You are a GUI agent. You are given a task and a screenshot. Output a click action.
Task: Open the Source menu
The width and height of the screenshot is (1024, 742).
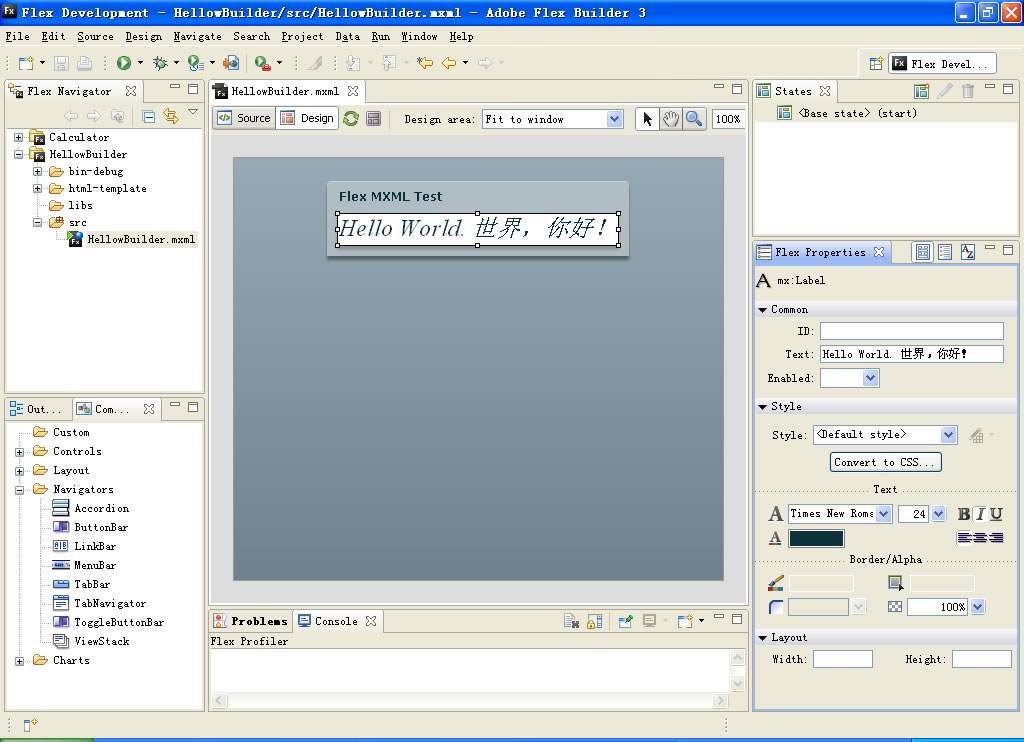click(x=95, y=37)
